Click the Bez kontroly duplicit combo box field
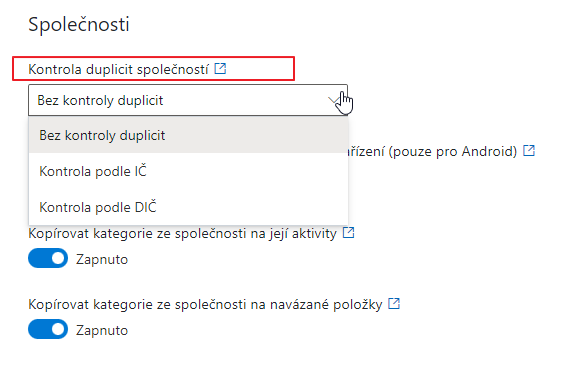The height and width of the screenshot is (365, 574). tap(188, 100)
